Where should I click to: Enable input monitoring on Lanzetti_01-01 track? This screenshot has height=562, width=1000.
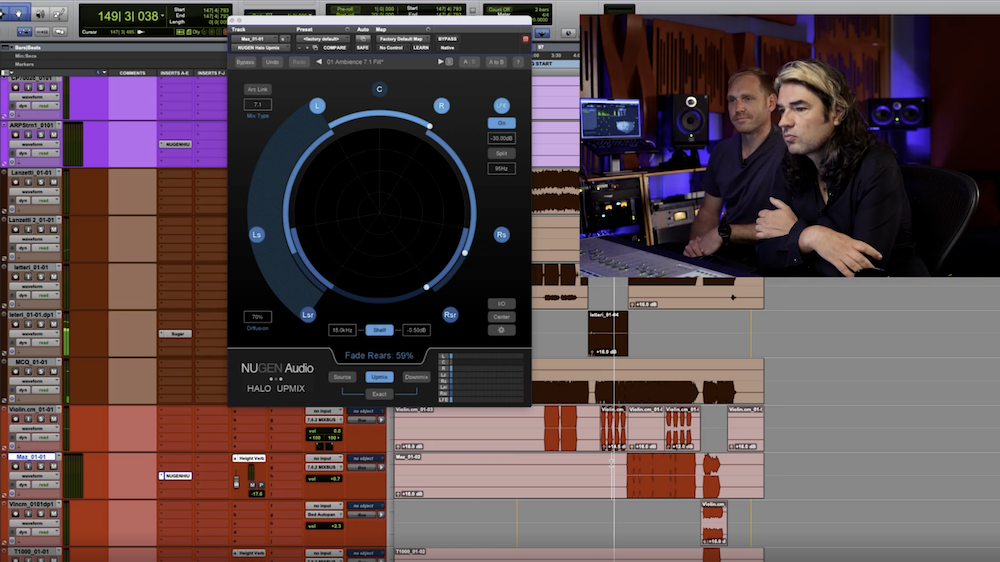point(29,182)
